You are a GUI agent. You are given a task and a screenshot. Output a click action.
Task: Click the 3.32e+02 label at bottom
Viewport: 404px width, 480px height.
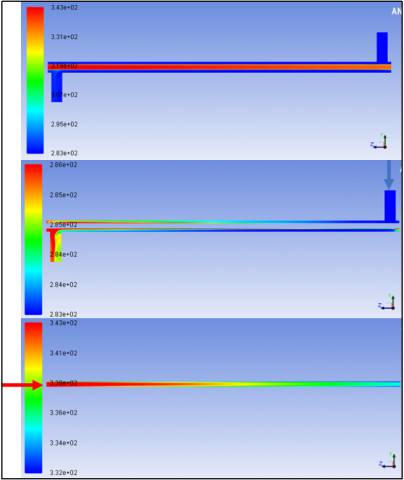pos(63,473)
